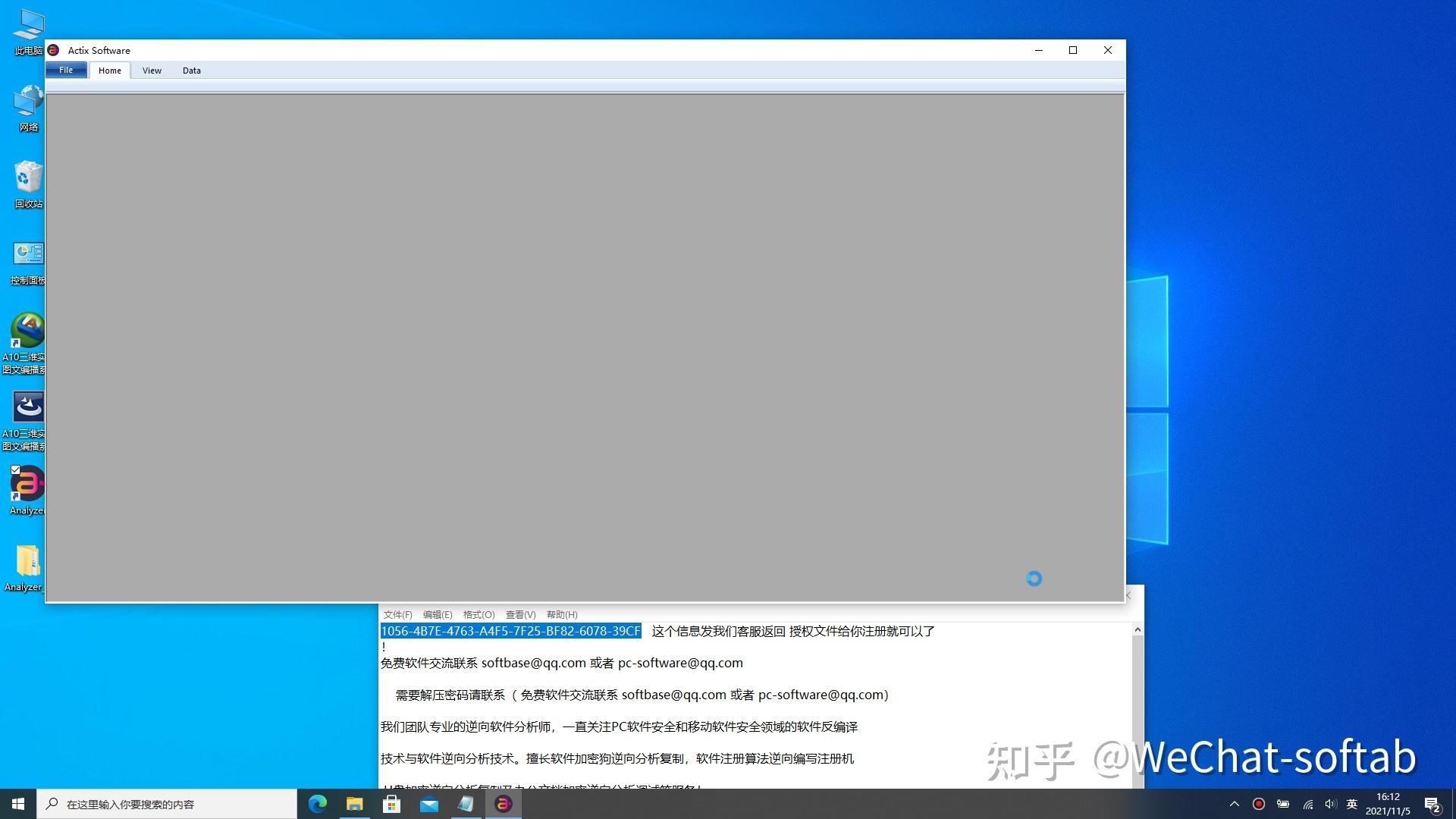Launch the Actix Software icon on the taskbar
This screenshot has width=1456, height=819.
click(504, 804)
